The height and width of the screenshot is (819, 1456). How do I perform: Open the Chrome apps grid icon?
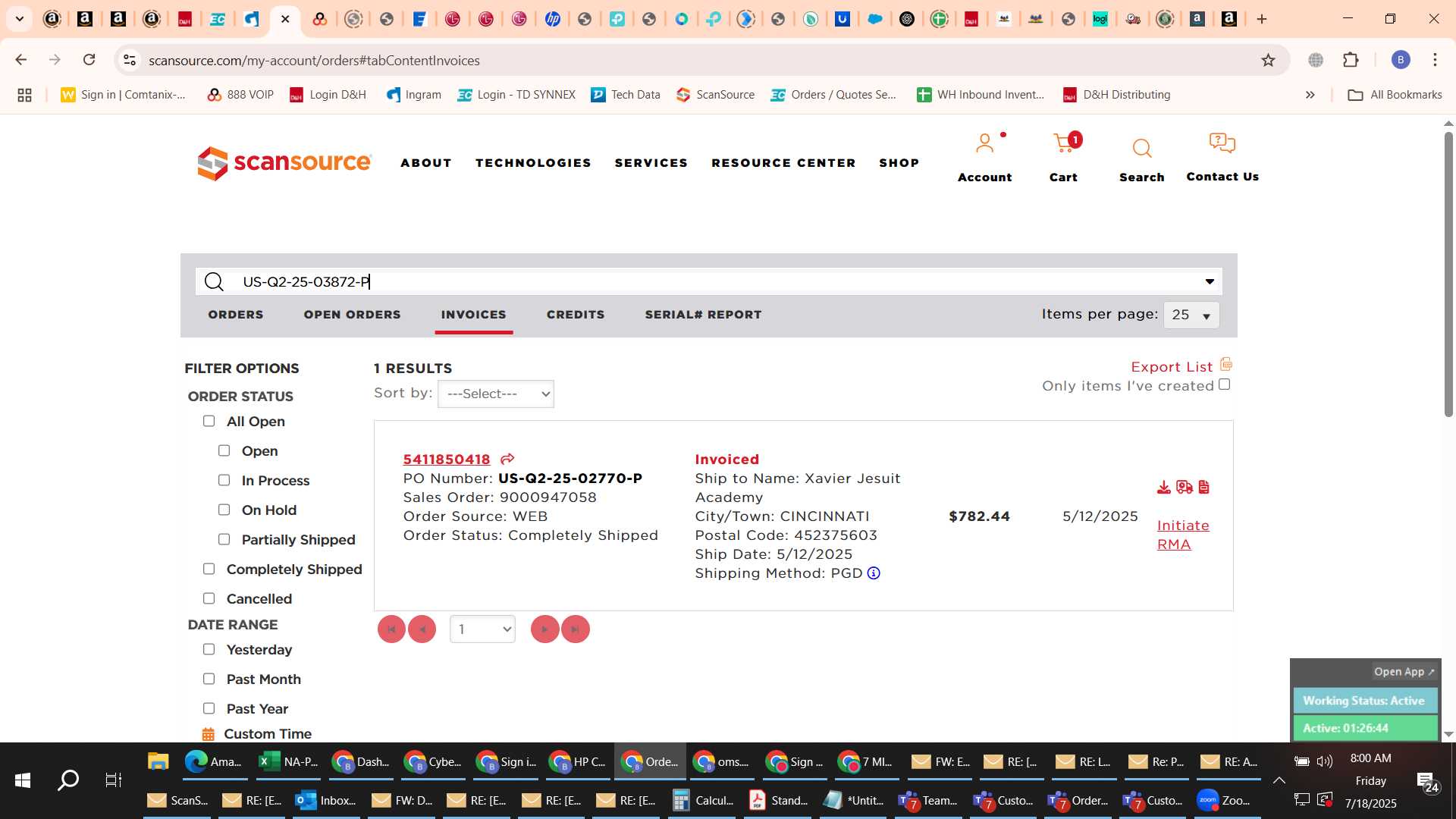pyautogui.click(x=24, y=95)
